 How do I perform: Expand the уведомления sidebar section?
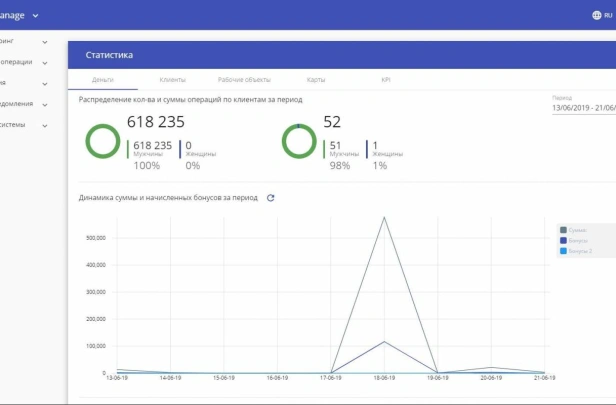point(45,105)
